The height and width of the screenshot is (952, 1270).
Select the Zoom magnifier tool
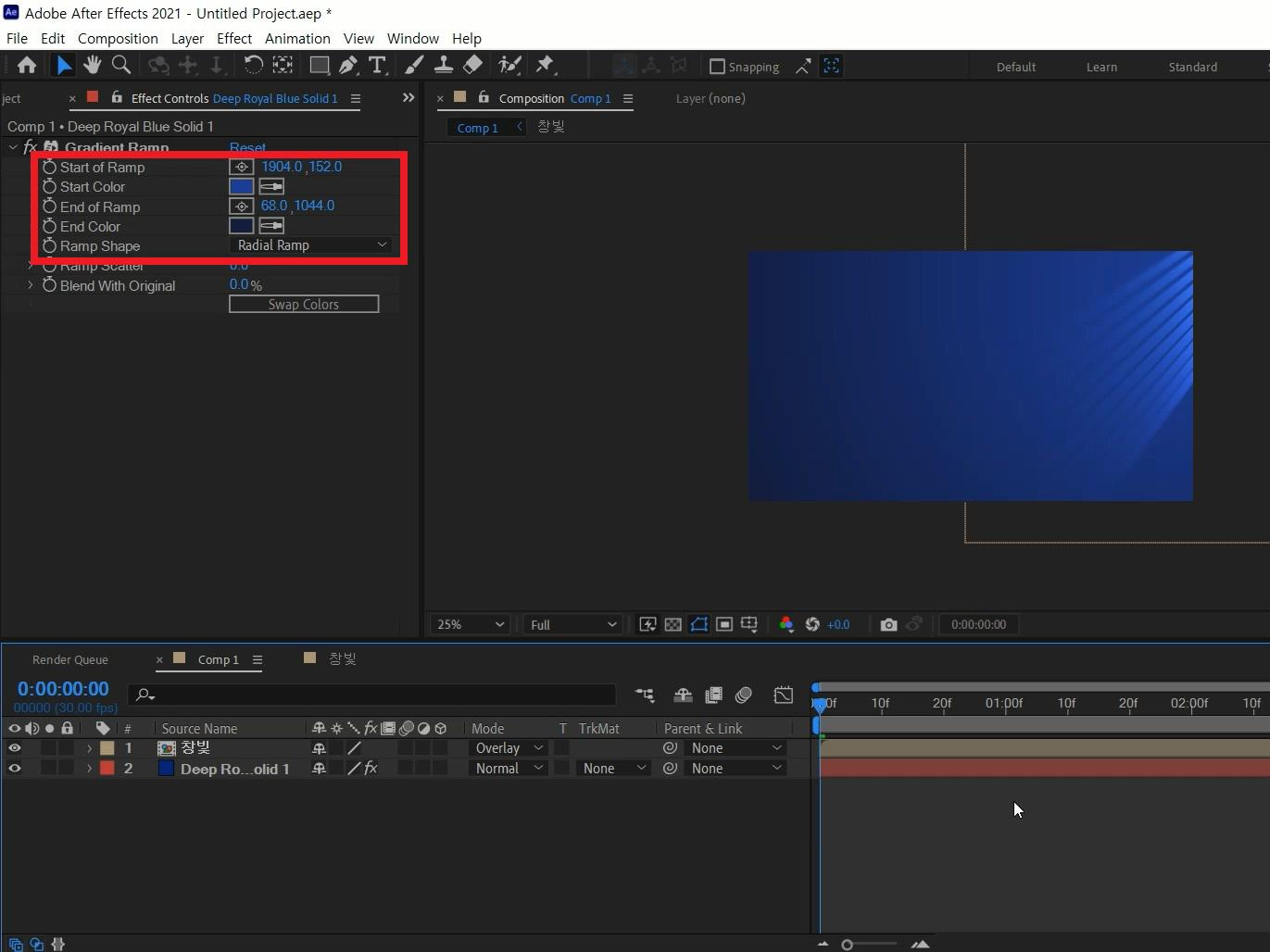(120, 65)
